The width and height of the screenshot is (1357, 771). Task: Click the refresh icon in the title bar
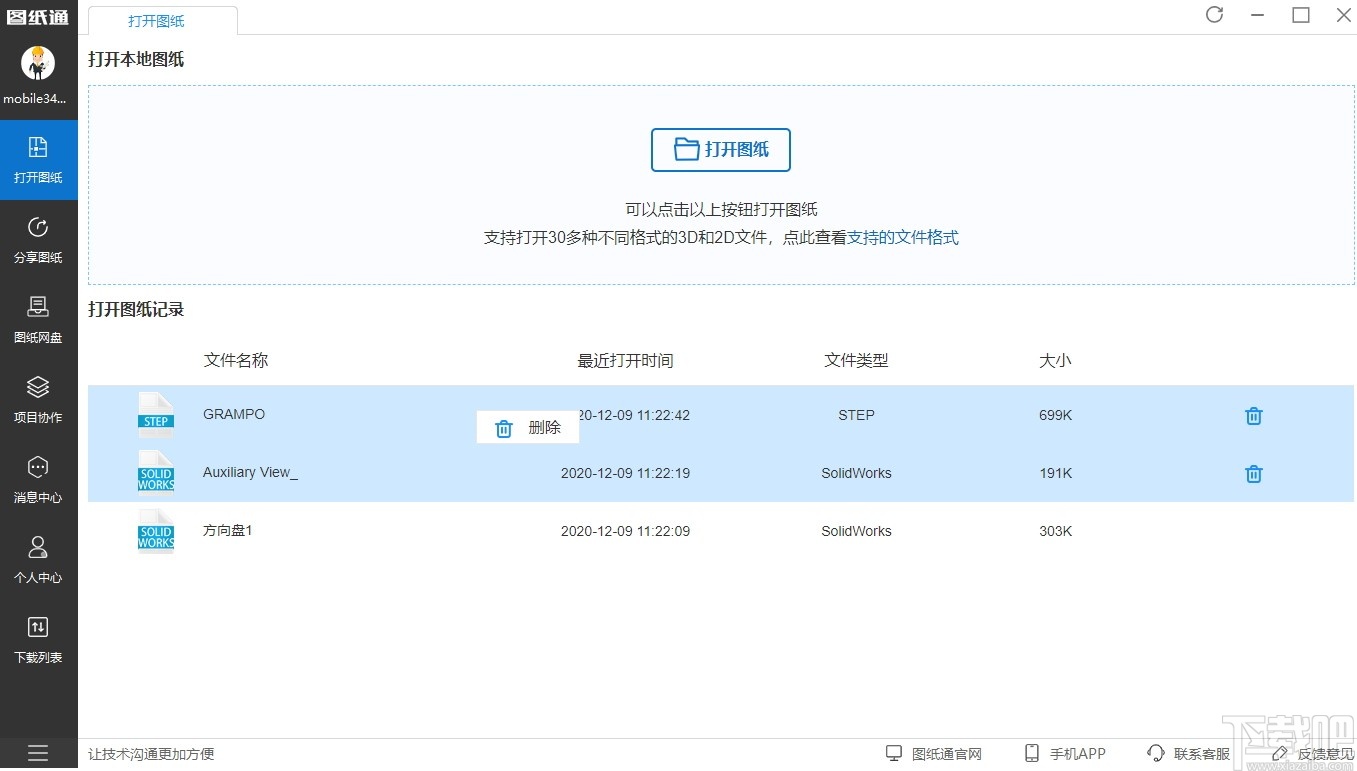1214,15
